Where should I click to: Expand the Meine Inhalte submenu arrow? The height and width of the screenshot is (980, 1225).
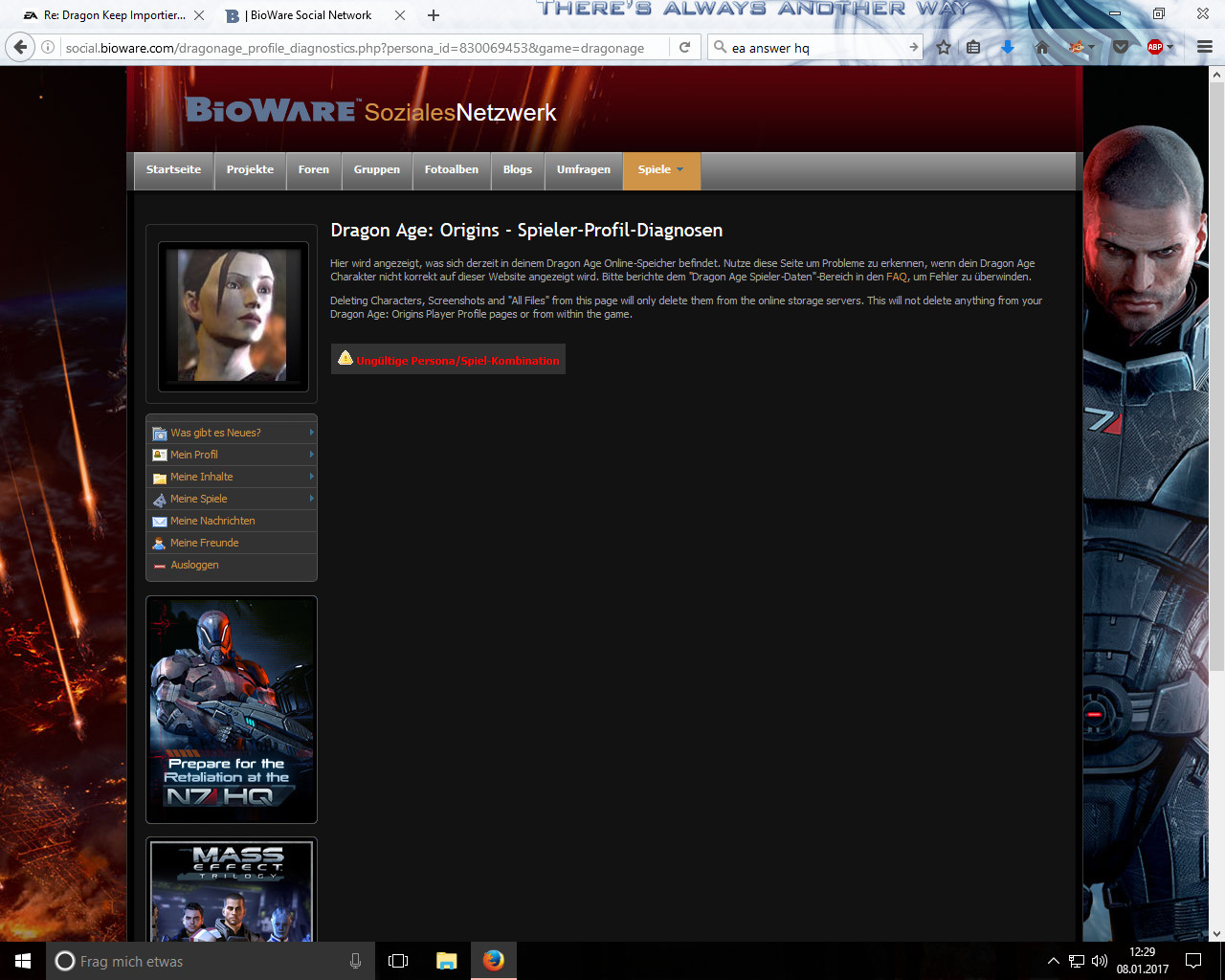point(312,477)
